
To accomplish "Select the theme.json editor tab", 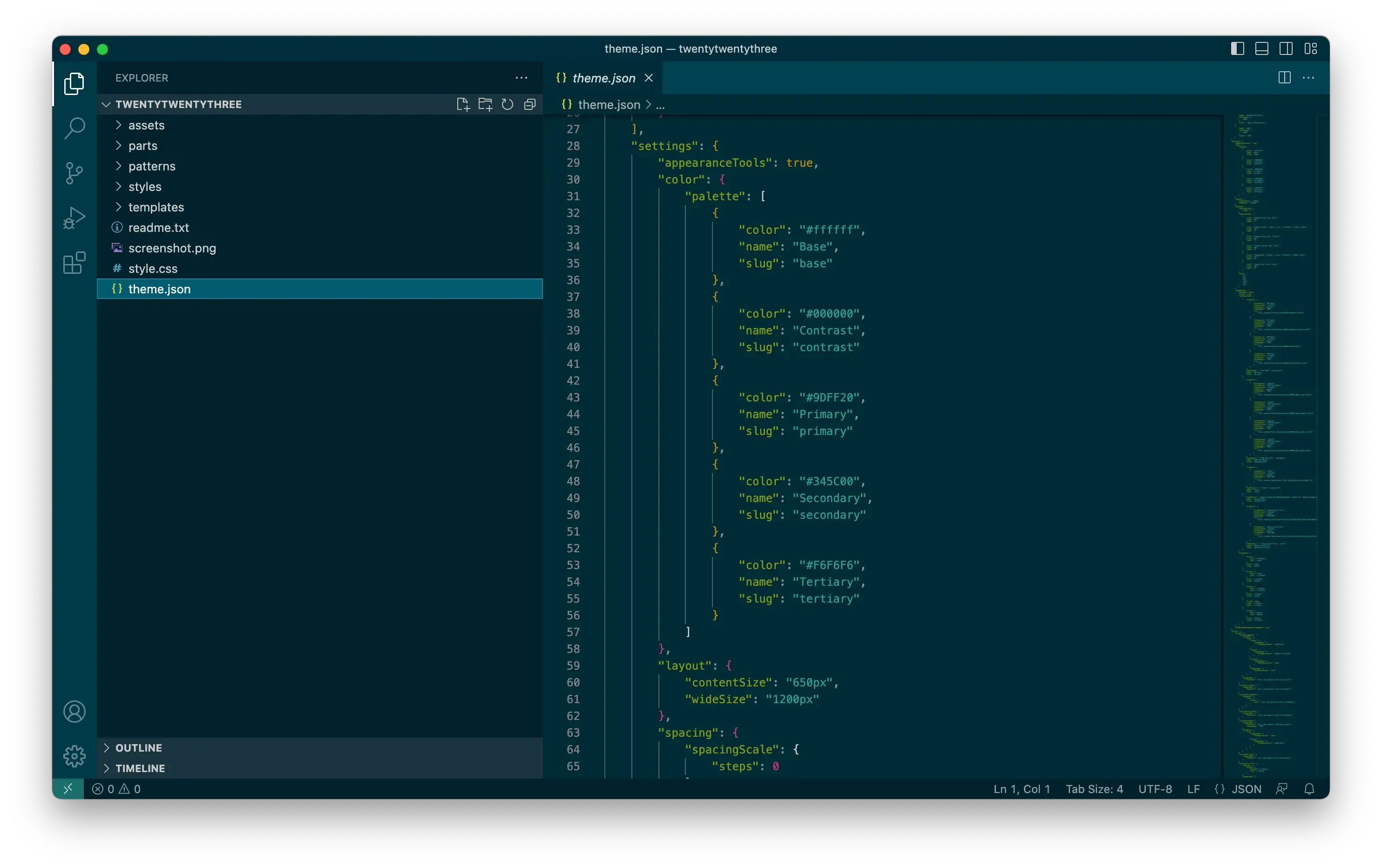I will [604, 78].
